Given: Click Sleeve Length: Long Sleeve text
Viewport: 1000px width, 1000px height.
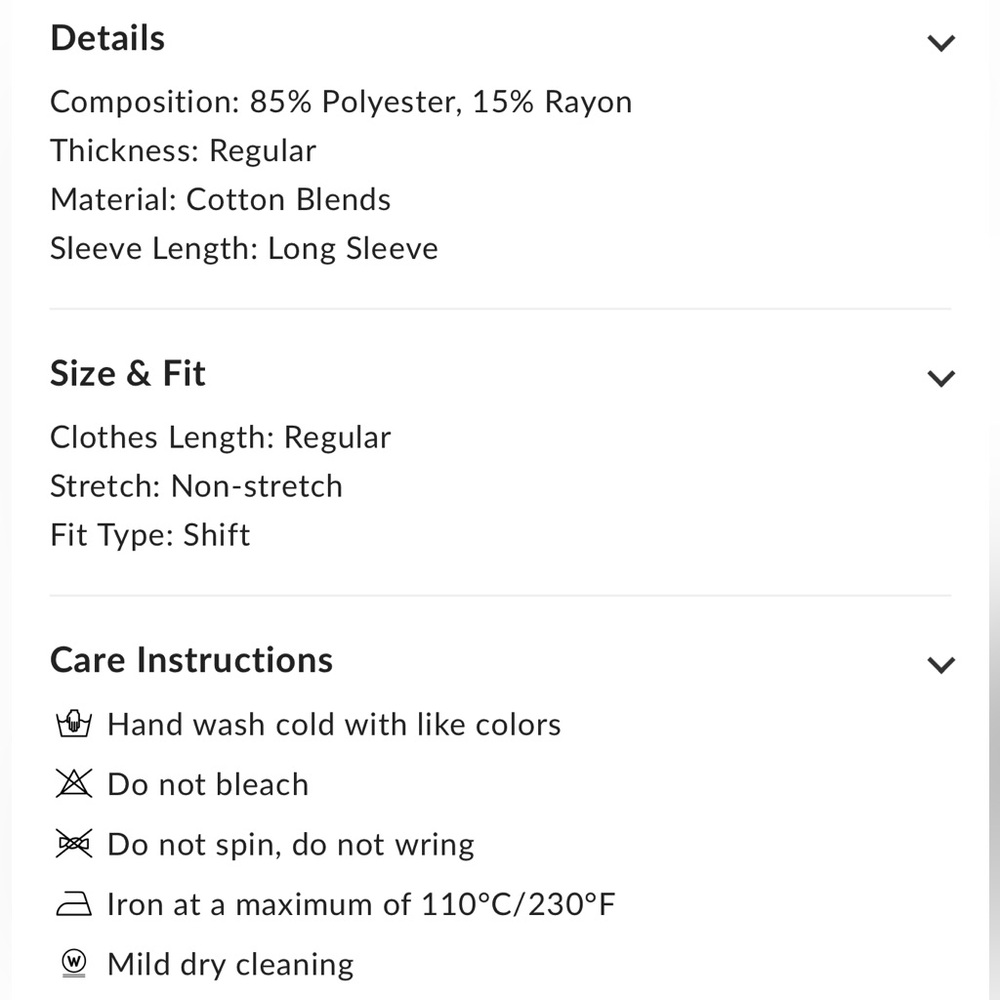Looking at the screenshot, I should (244, 249).
